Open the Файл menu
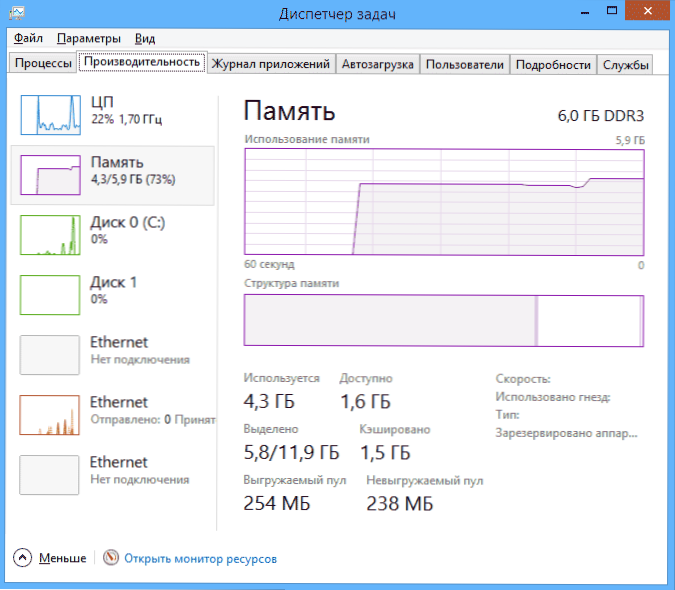 (28, 38)
